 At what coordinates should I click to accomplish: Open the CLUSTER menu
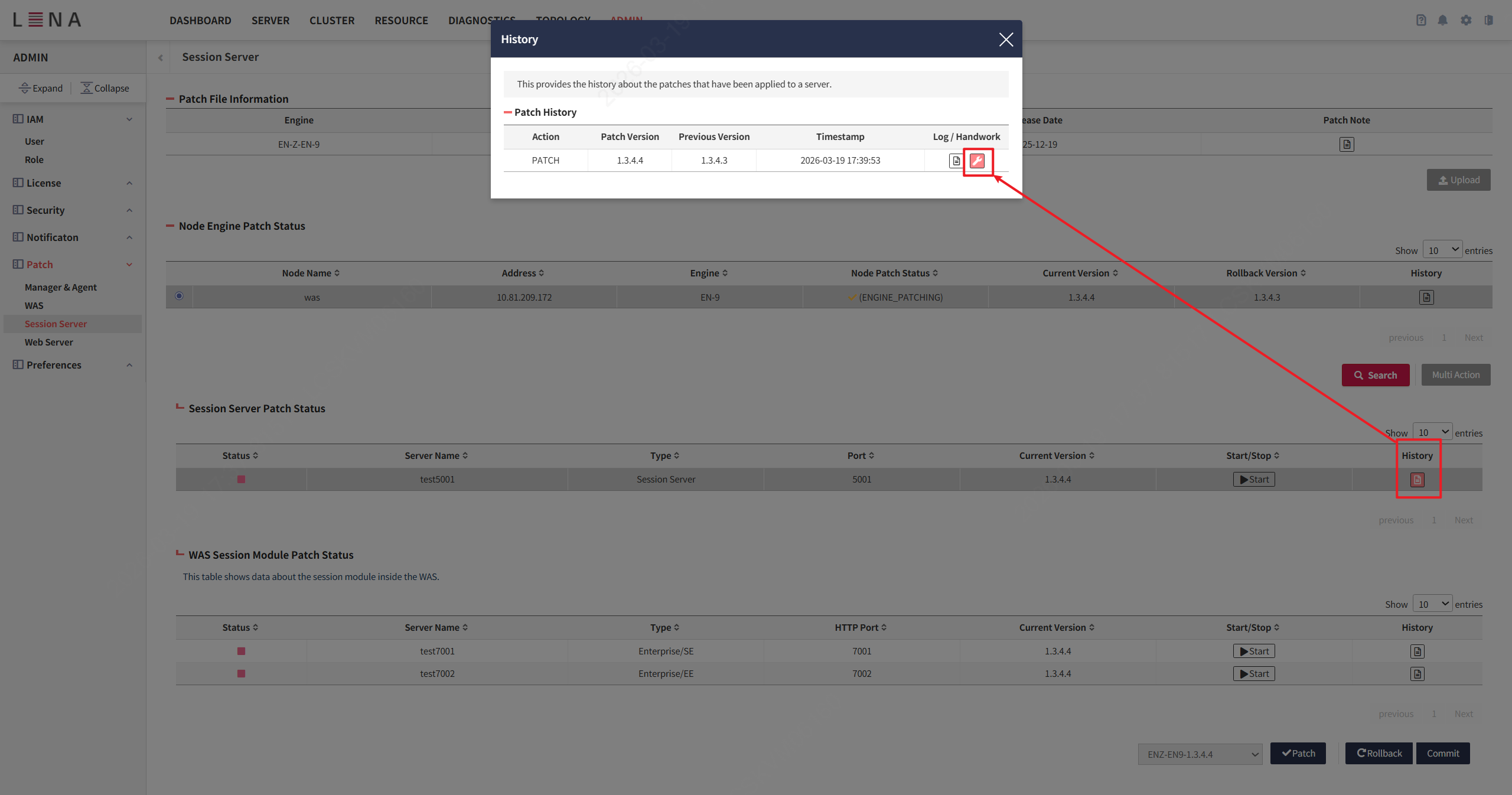[332, 21]
